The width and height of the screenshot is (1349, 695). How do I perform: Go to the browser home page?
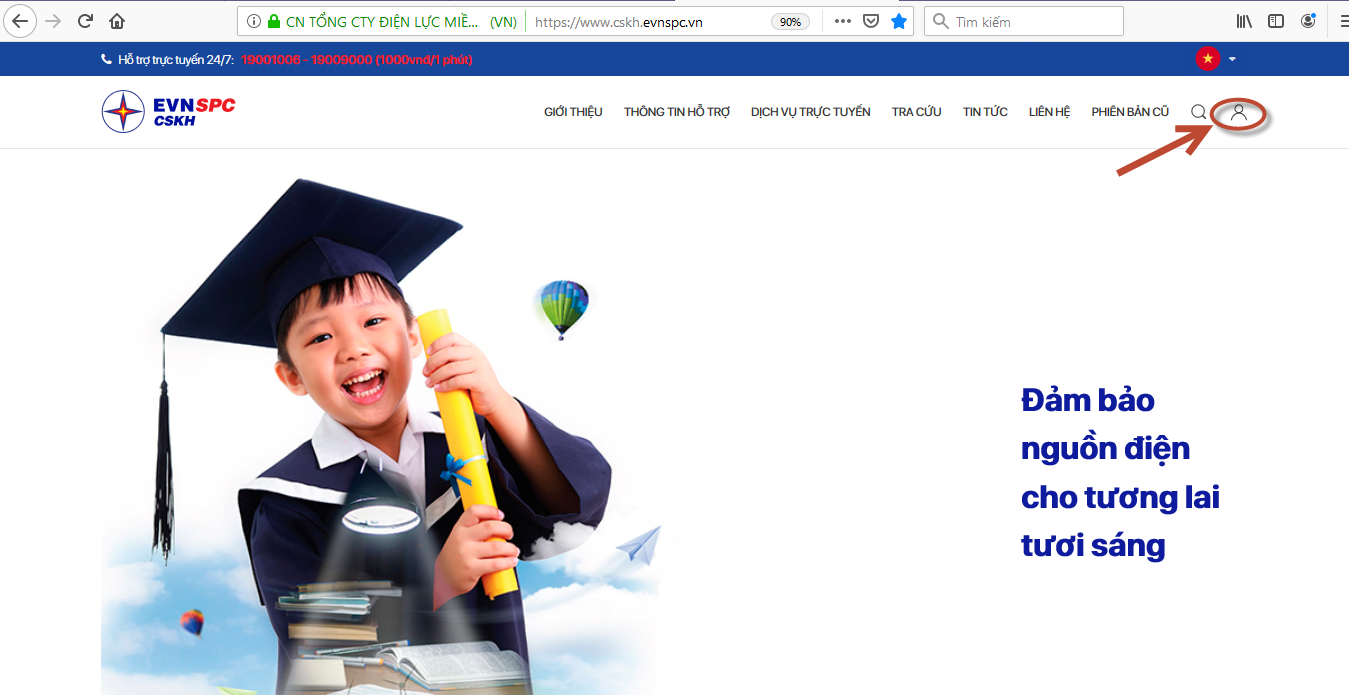pyautogui.click(x=117, y=21)
